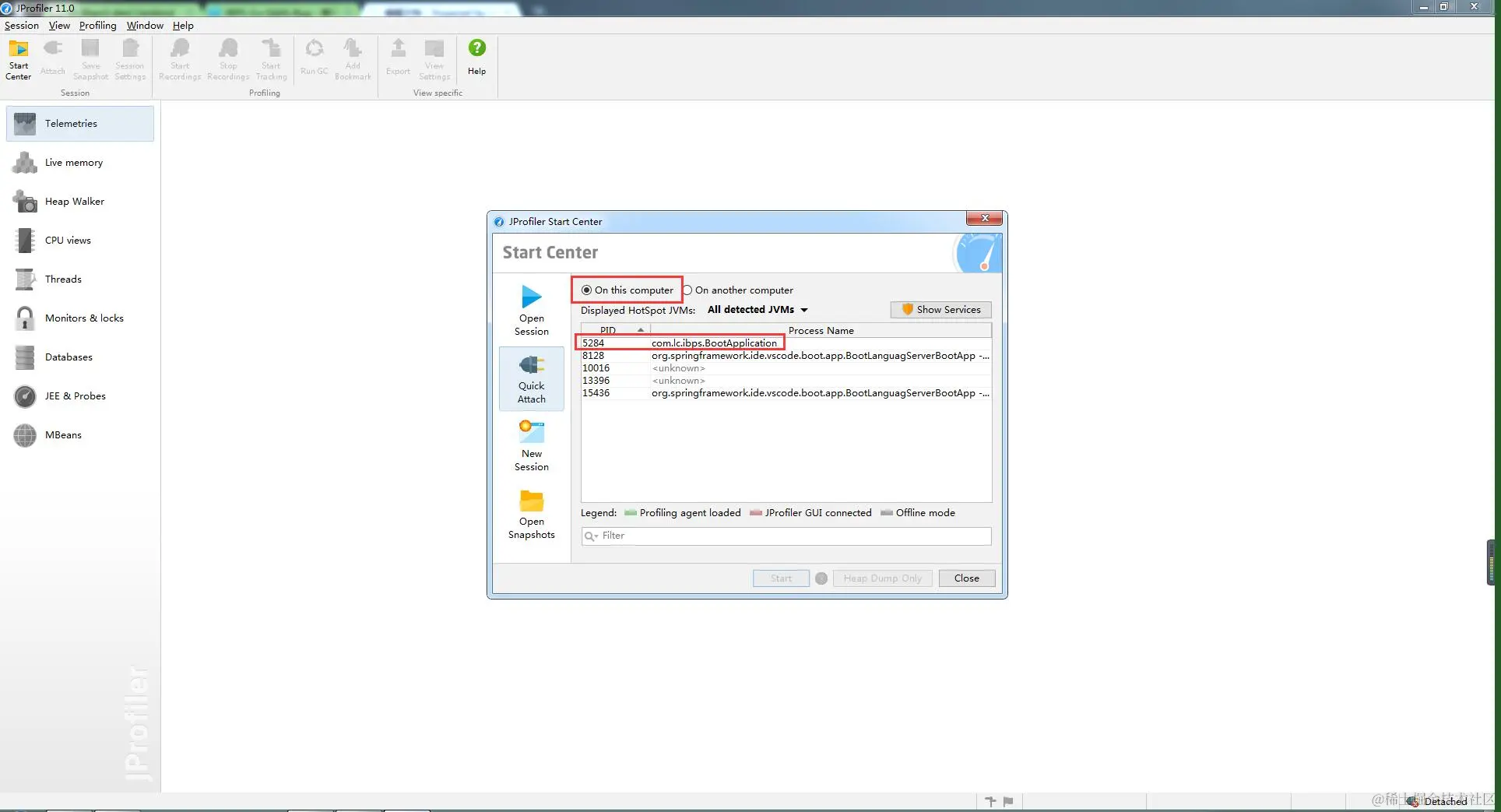Click the Process Name column header
Viewport: 1501px width, 812px height.
click(821, 330)
